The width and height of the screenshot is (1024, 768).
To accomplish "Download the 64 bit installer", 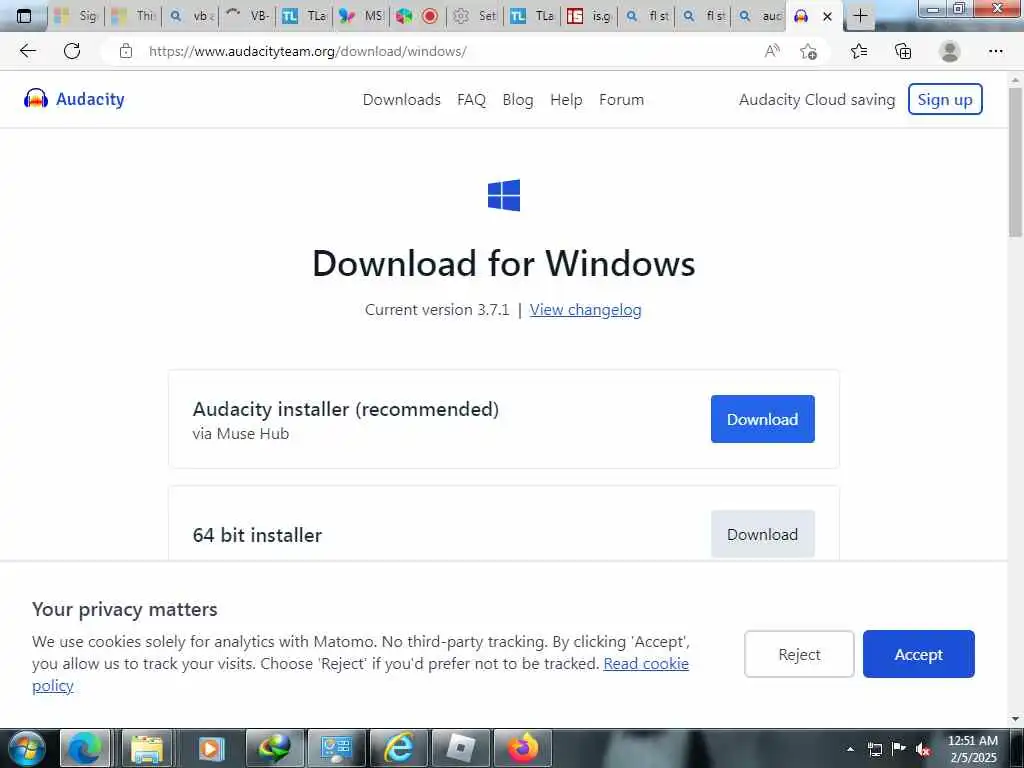I will (763, 534).
